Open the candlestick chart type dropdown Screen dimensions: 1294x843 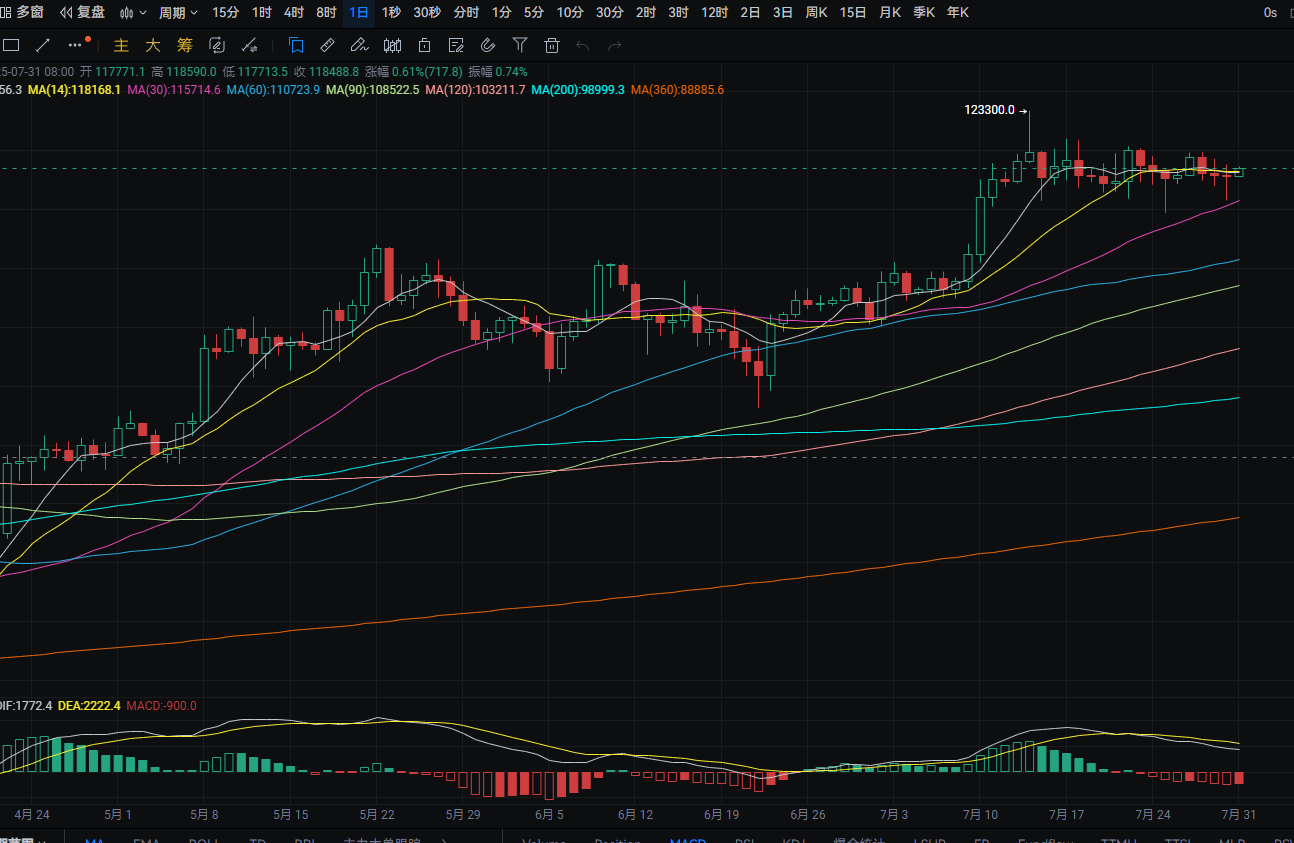click(x=133, y=13)
